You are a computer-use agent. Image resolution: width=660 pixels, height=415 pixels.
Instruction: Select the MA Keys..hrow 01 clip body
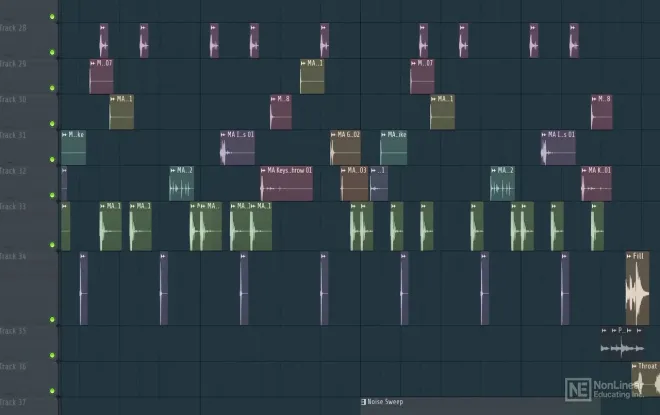286,188
